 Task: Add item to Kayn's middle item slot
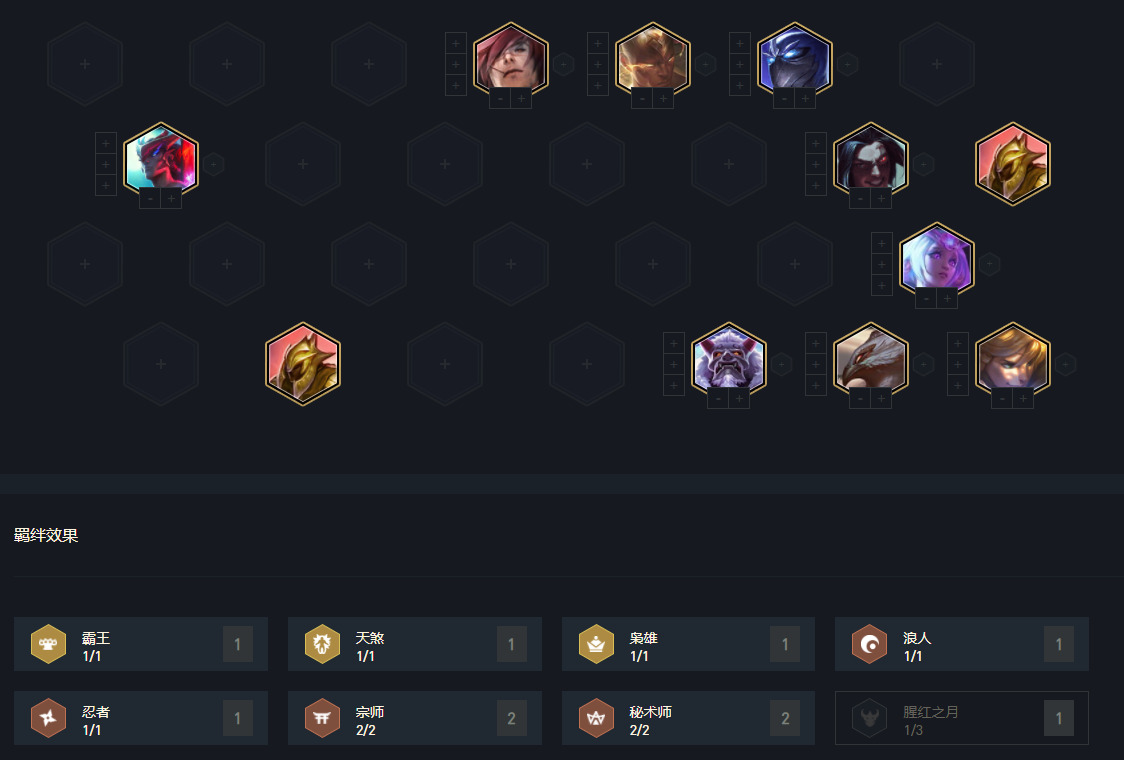point(816,164)
